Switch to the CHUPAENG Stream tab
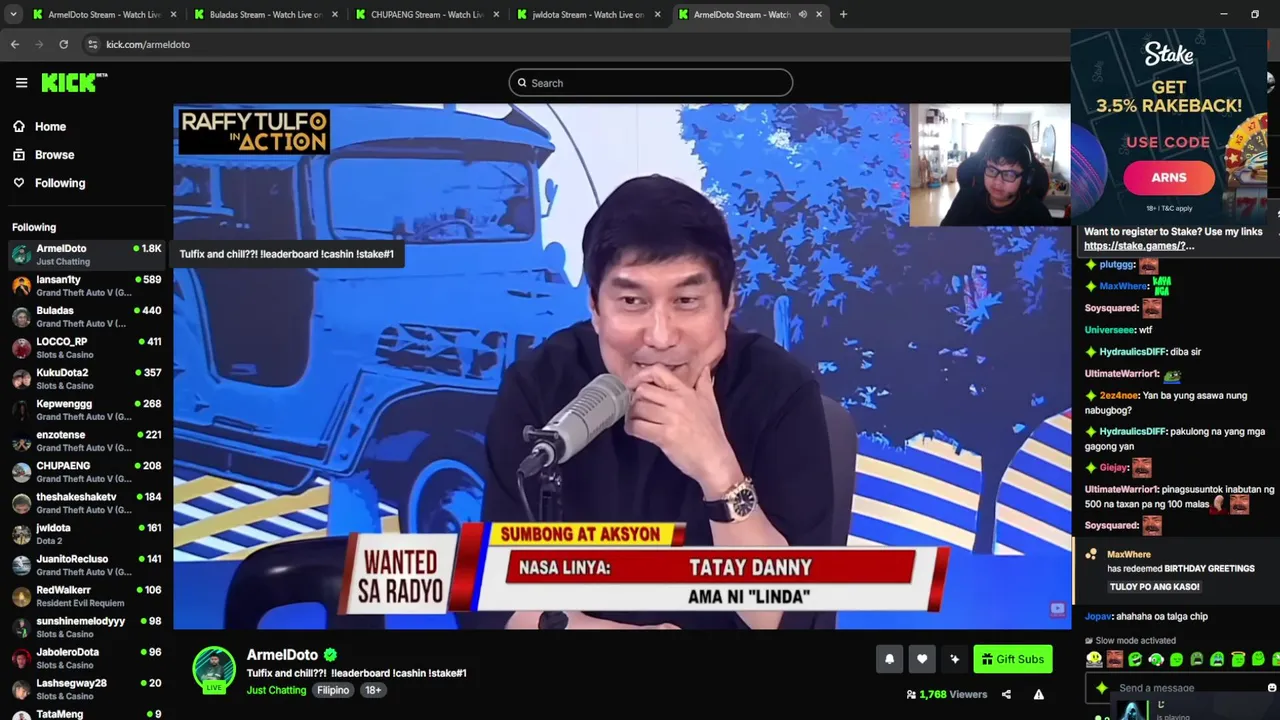The width and height of the screenshot is (1280, 720). (x=427, y=14)
